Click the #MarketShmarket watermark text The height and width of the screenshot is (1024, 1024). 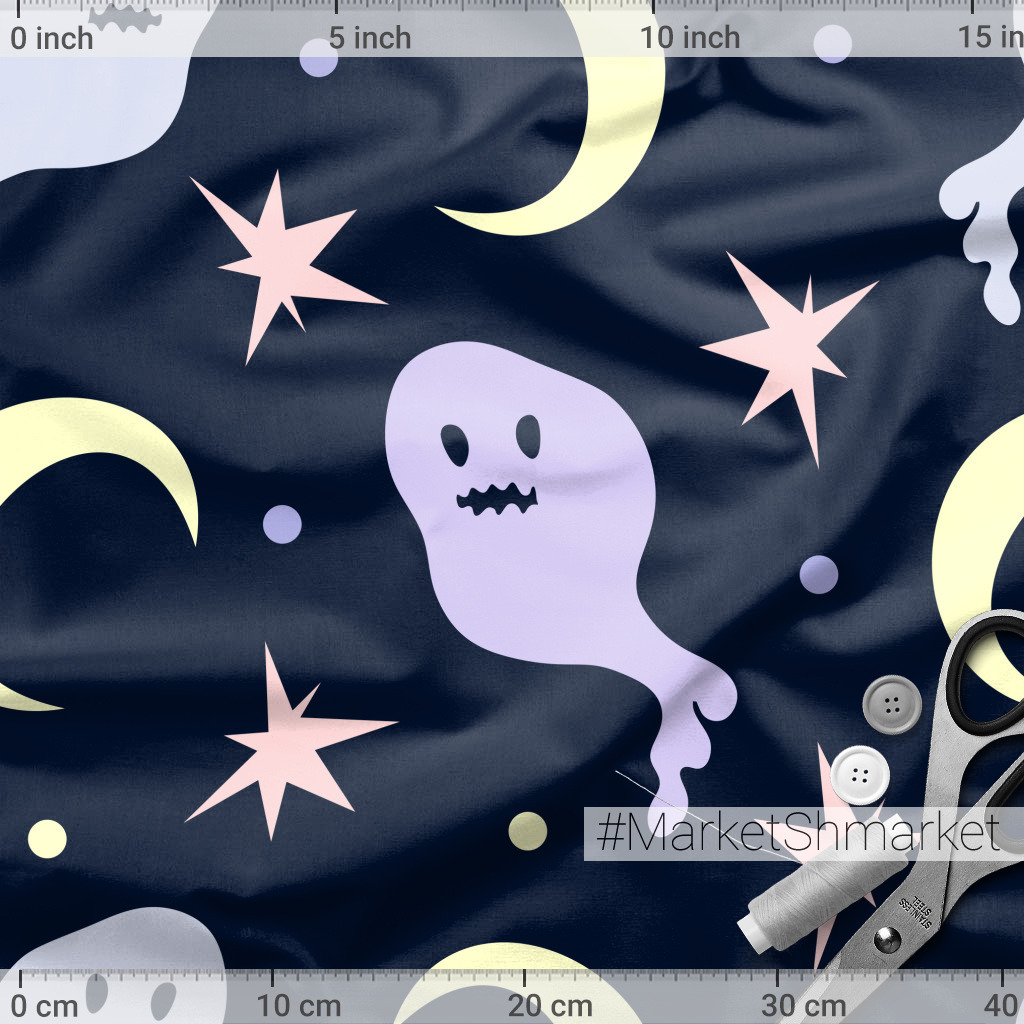tap(797, 833)
